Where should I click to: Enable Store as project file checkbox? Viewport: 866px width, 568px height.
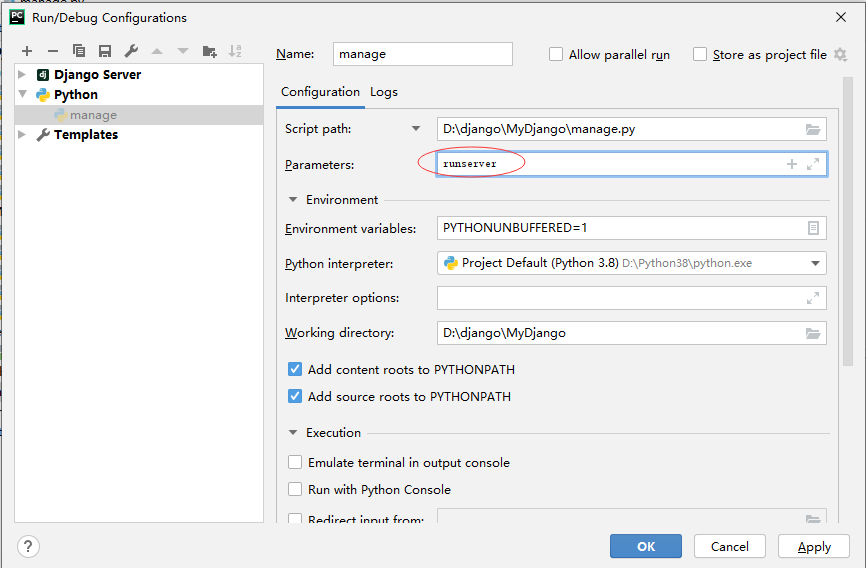click(x=700, y=55)
